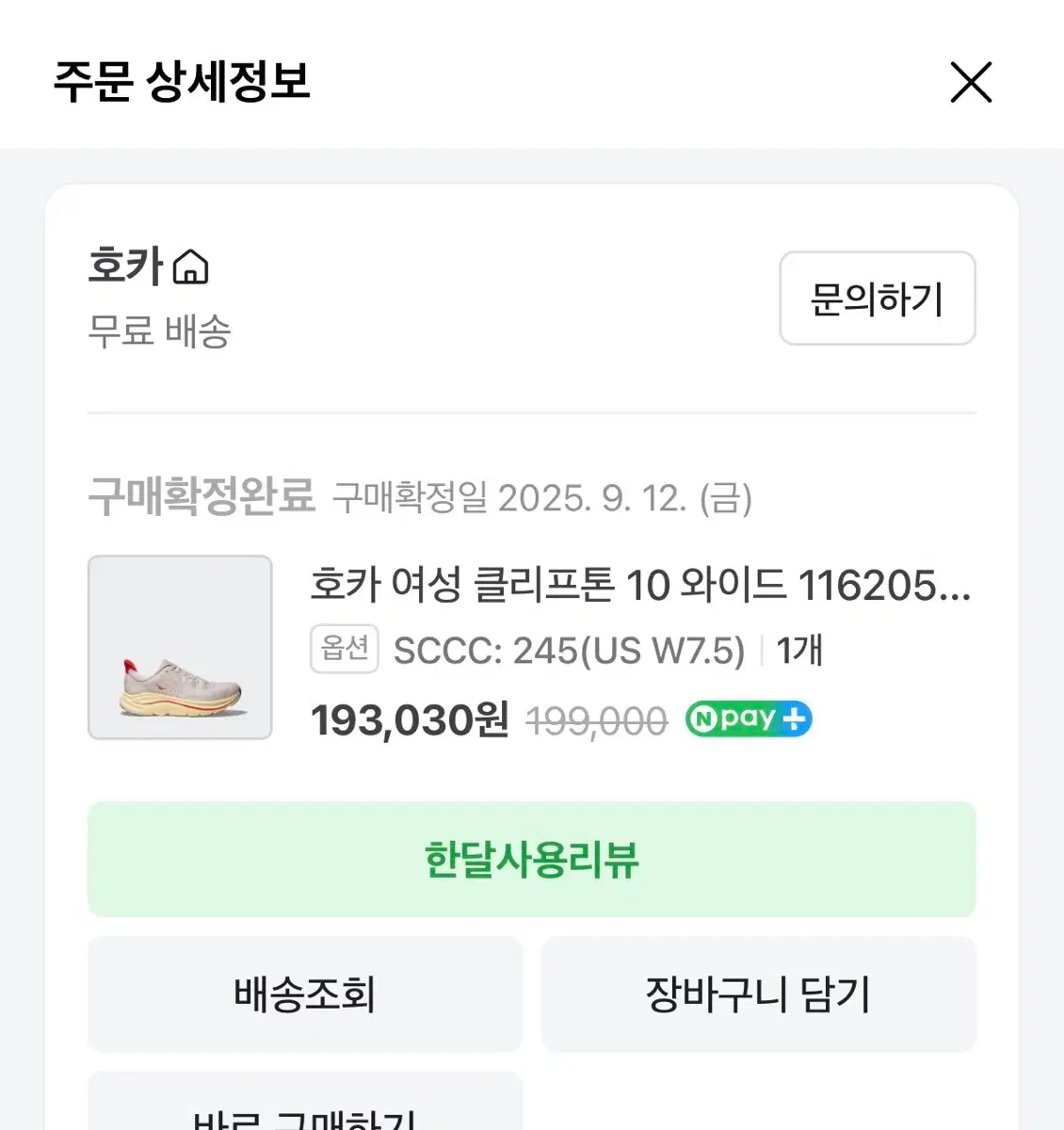
Task: Tap the Npay plus badge icon
Action: point(749,719)
